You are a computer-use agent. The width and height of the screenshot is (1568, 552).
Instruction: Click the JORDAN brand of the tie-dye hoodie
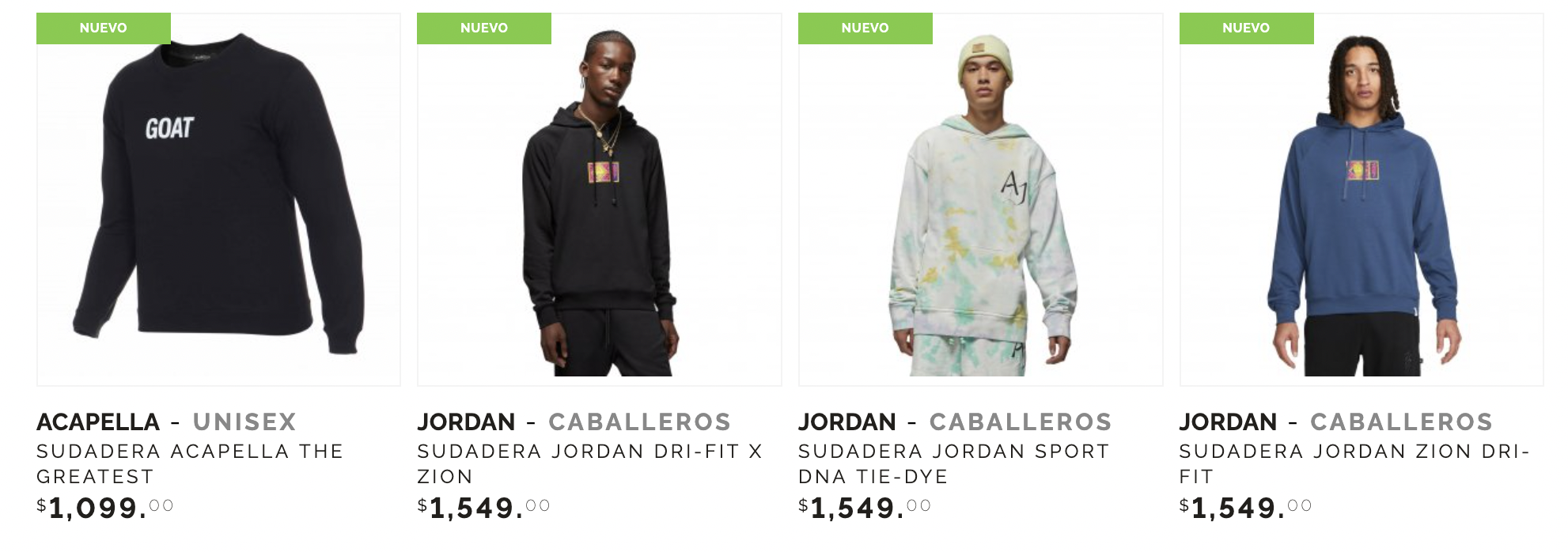click(x=847, y=422)
